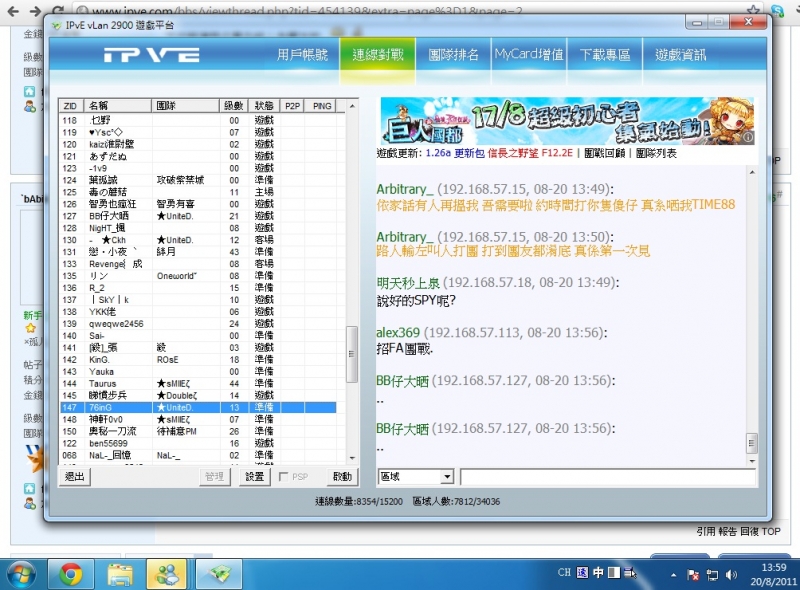Switch to the 連線對戰 tab
This screenshot has width=800, height=590.
(x=377, y=55)
